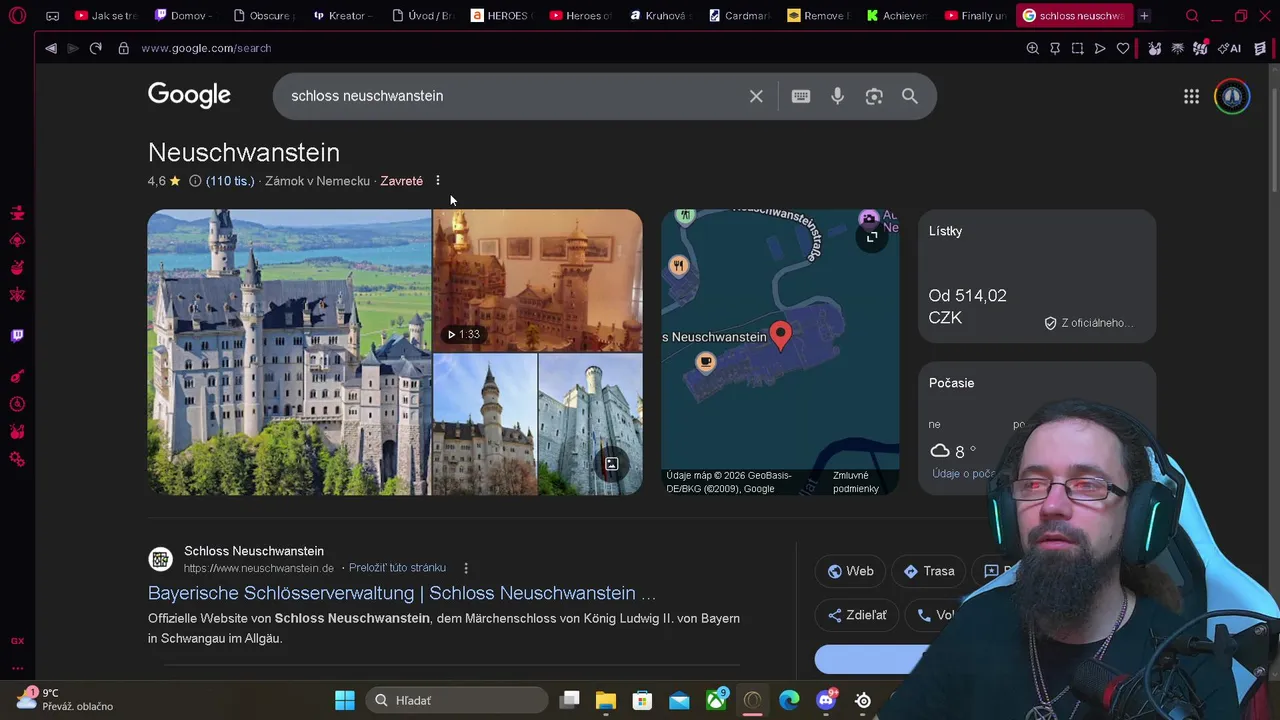The height and width of the screenshot is (720, 1280).
Task: Open the workspaces icon beside Opera logo
Action: (53, 16)
